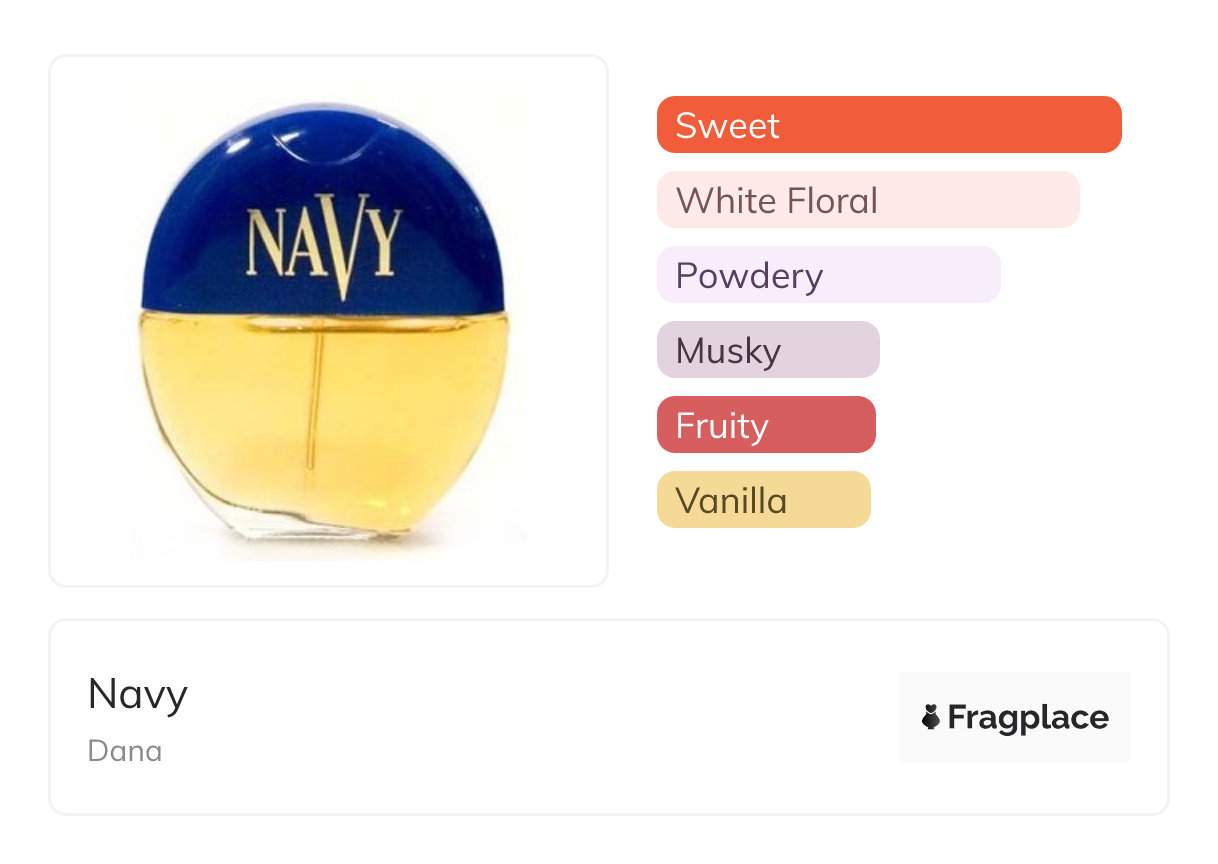
Task: Open the Dana brand link
Action: tap(124, 751)
